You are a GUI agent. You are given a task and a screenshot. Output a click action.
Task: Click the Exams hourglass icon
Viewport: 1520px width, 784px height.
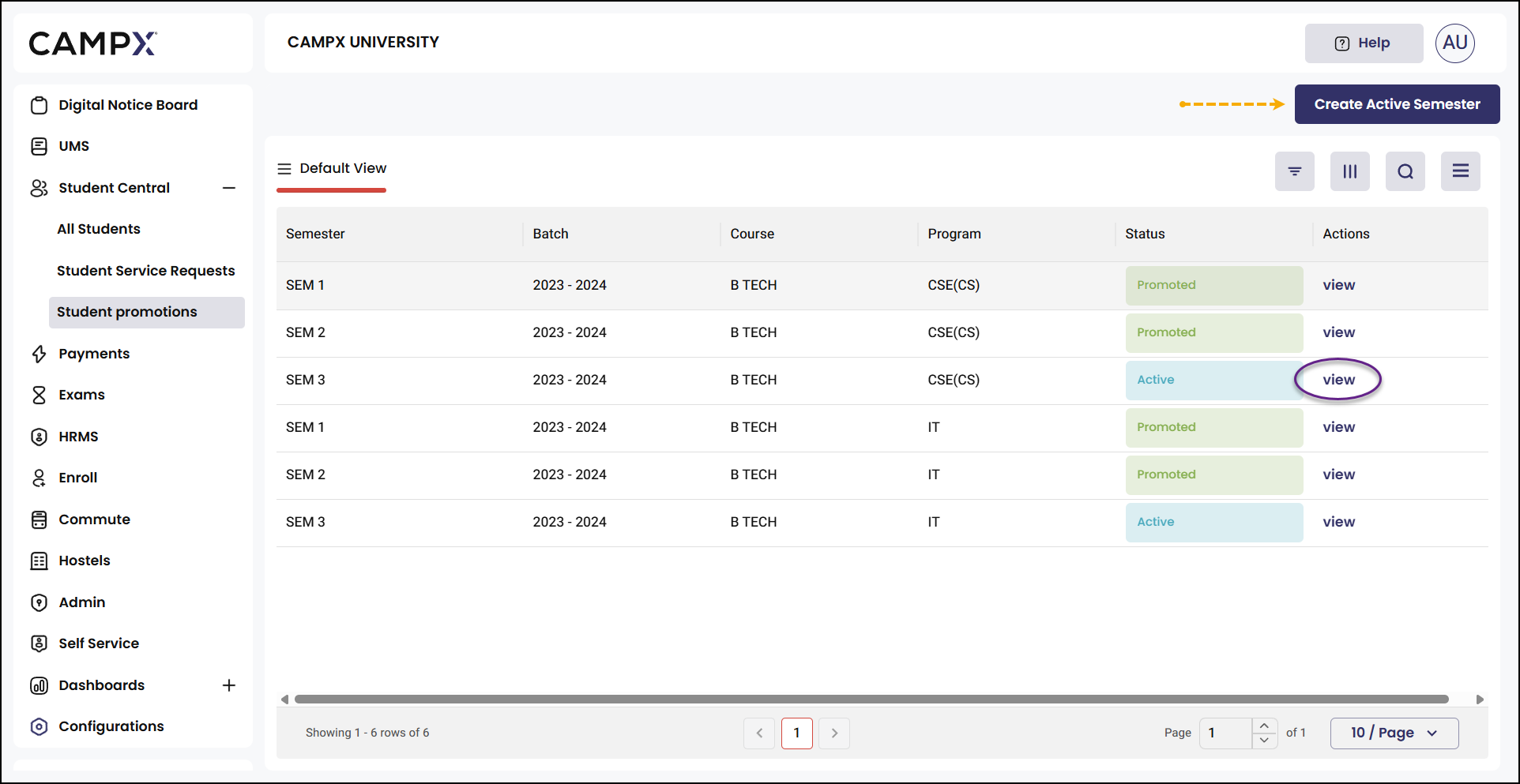point(39,395)
